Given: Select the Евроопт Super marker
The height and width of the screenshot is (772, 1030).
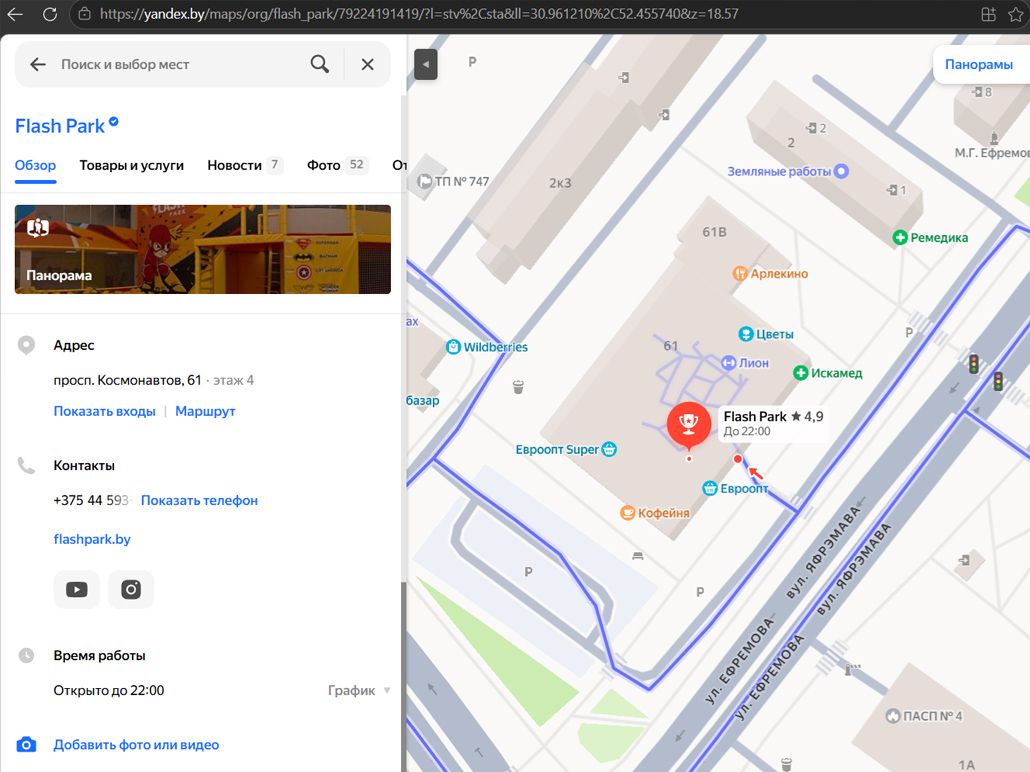Looking at the screenshot, I should click(x=566, y=449).
